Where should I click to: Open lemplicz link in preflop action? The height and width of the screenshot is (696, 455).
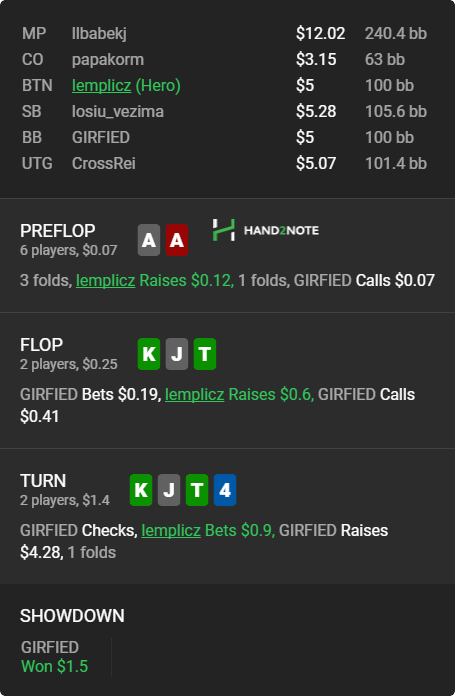(x=105, y=281)
